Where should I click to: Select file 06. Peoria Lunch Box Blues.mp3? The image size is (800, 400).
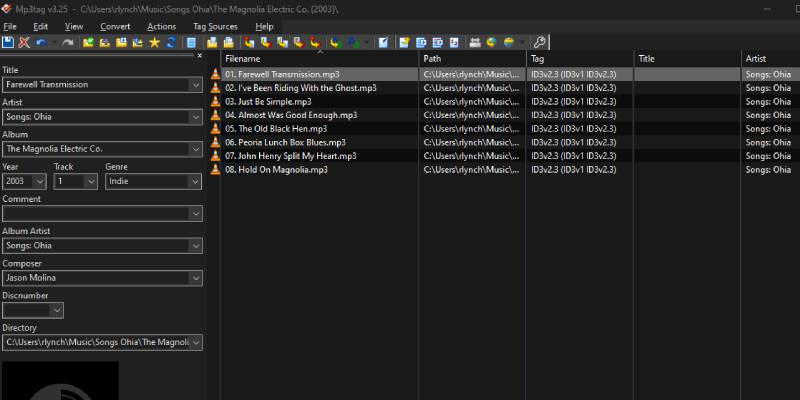[x=285, y=142]
